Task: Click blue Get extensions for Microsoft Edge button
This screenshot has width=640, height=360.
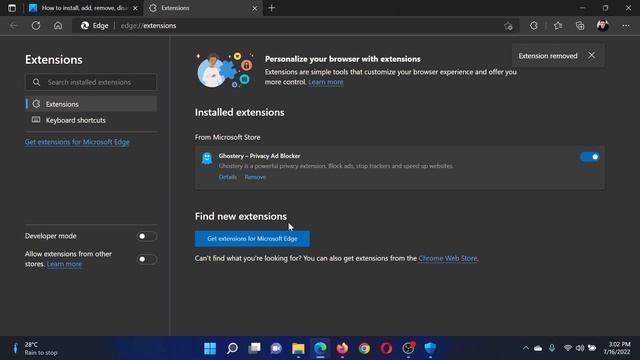Action: [x=252, y=238]
